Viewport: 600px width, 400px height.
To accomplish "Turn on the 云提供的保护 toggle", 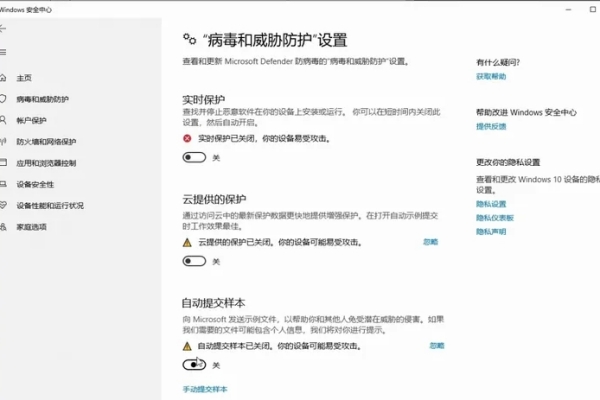I will (194, 261).
